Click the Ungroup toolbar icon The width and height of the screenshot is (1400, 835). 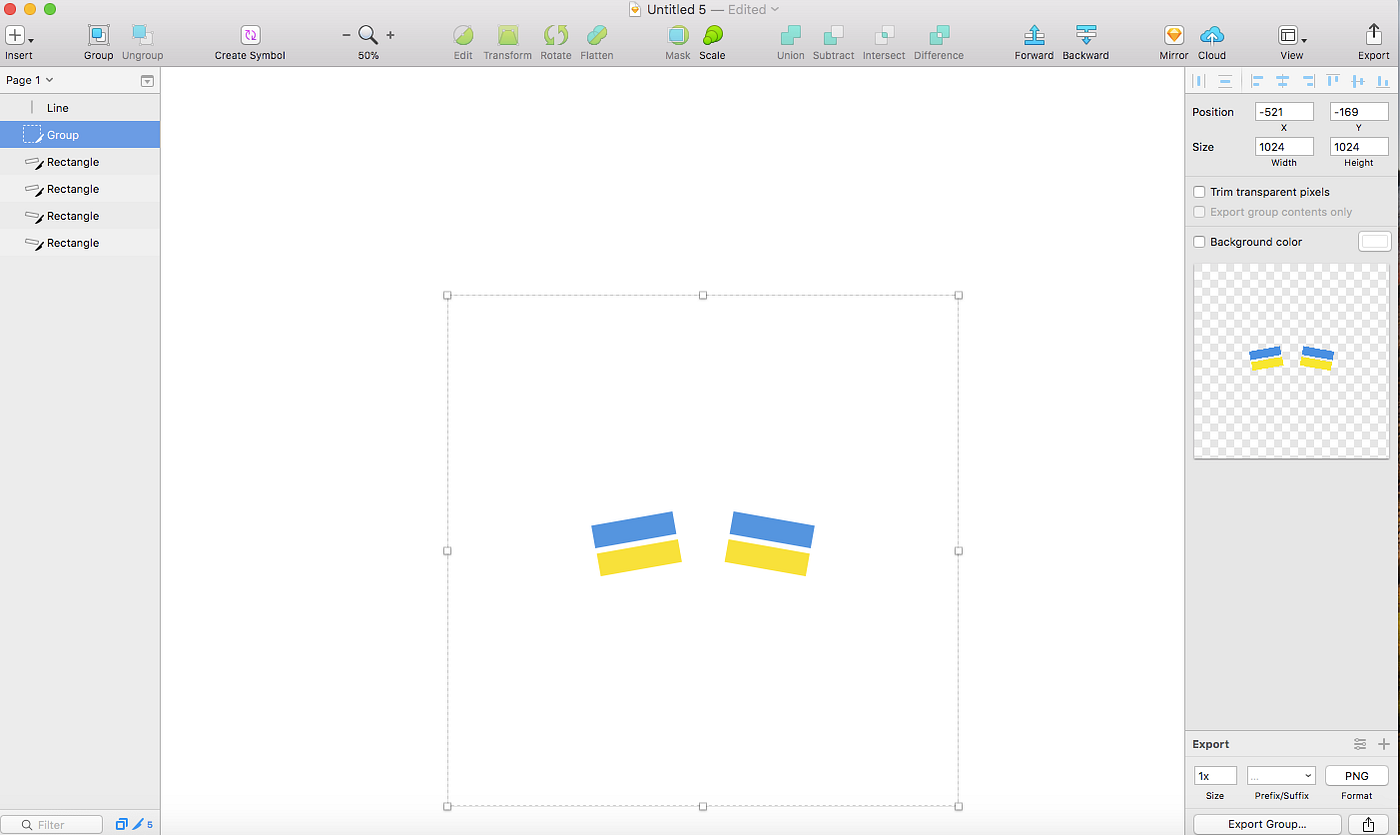coord(142,35)
